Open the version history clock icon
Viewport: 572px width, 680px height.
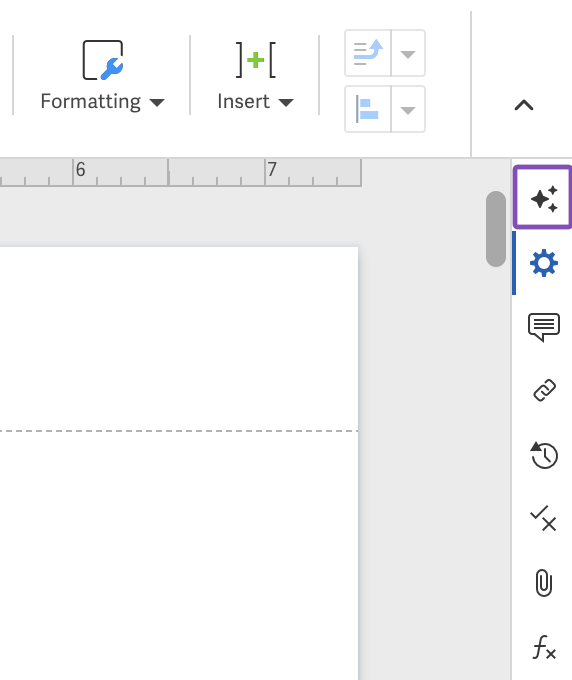click(x=544, y=455)
